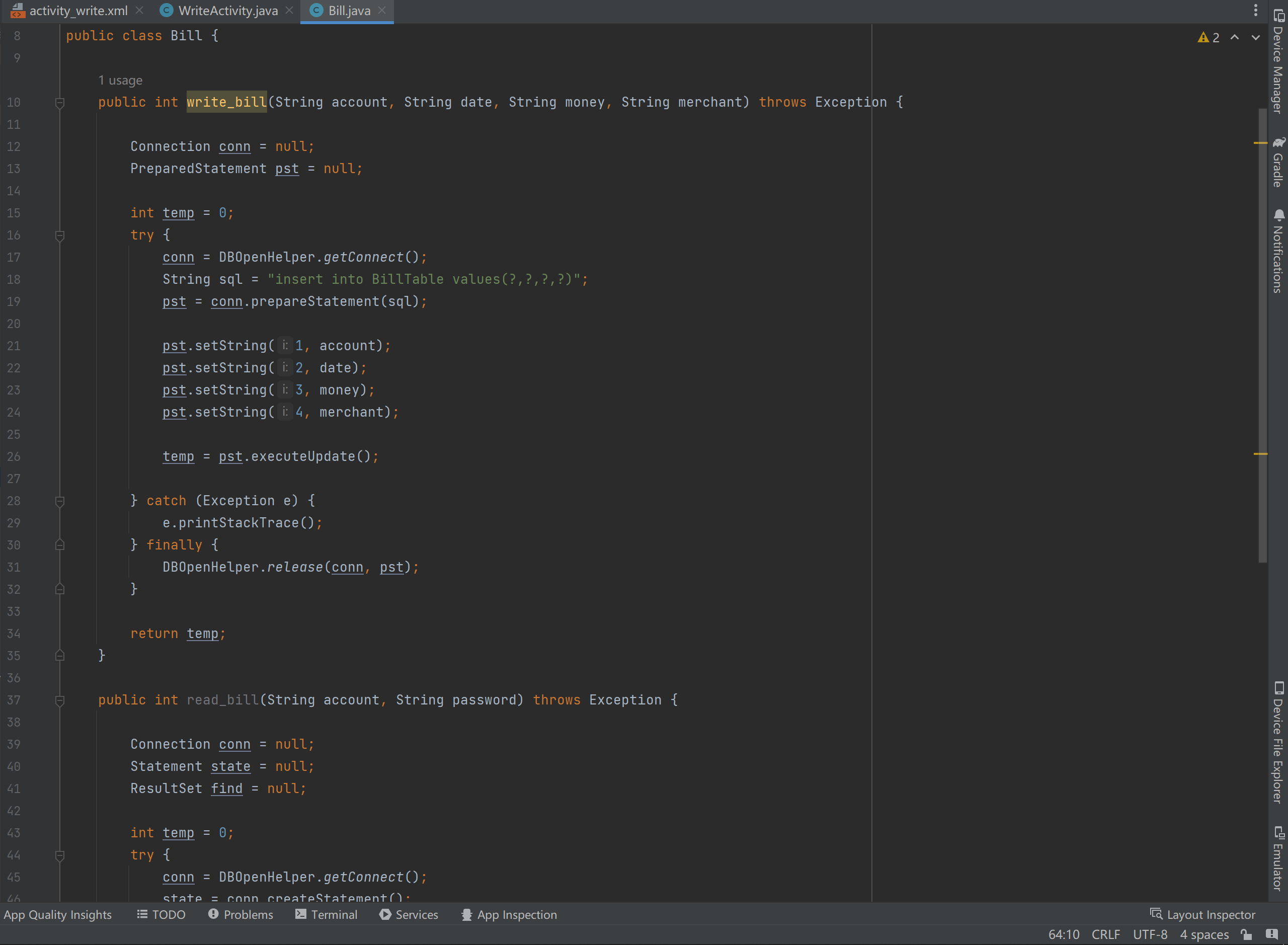
Task: Collapse the read_bill method fold marker
Action: [59, 701]
